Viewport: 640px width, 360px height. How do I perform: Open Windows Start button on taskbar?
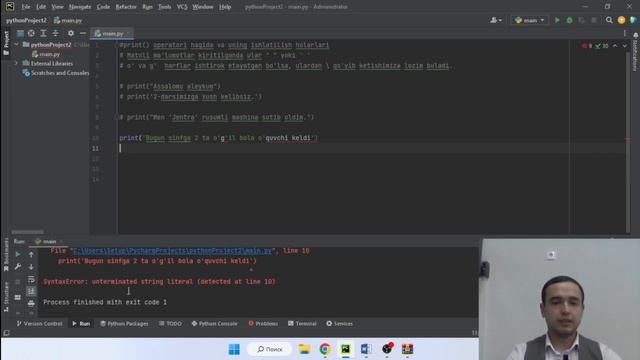pos(234,349)
